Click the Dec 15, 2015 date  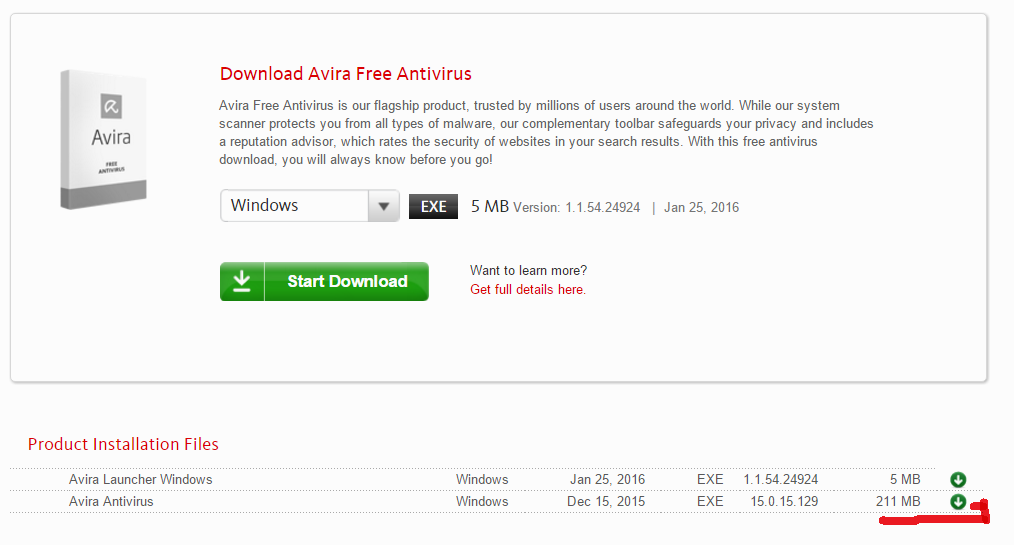coord(606,501)
